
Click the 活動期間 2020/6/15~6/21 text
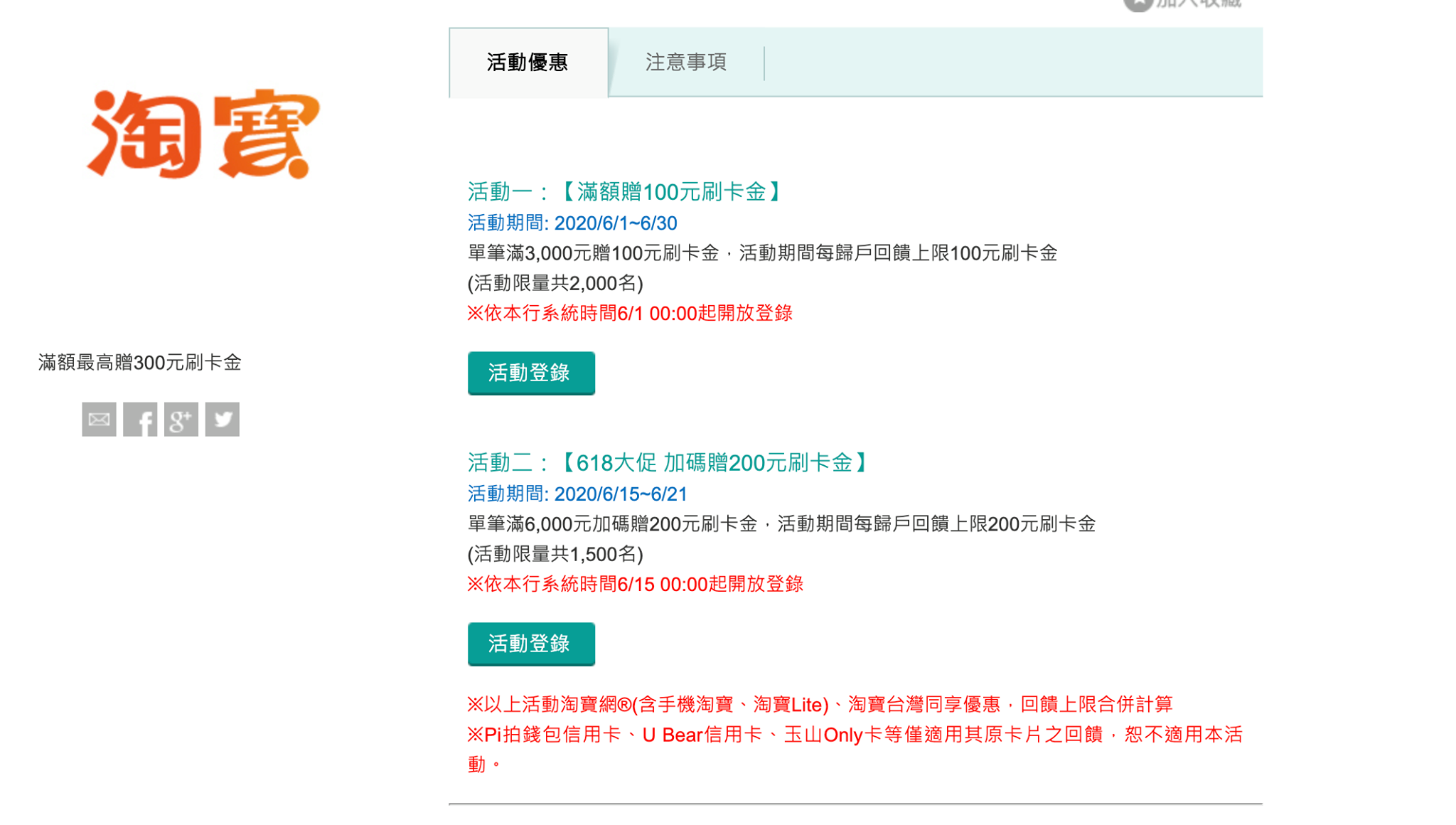(577, 494)
